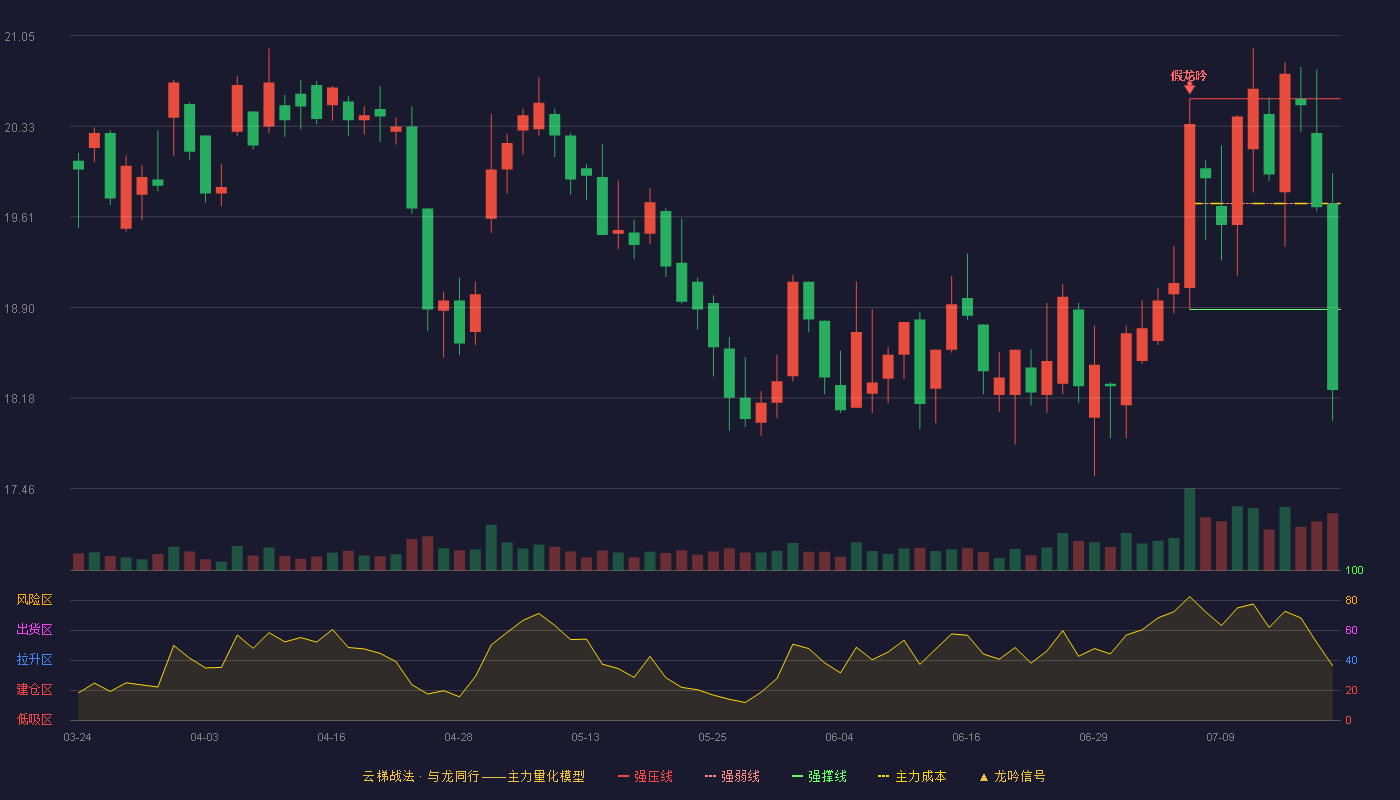Click the 04-16 date label

click(331, 737)
